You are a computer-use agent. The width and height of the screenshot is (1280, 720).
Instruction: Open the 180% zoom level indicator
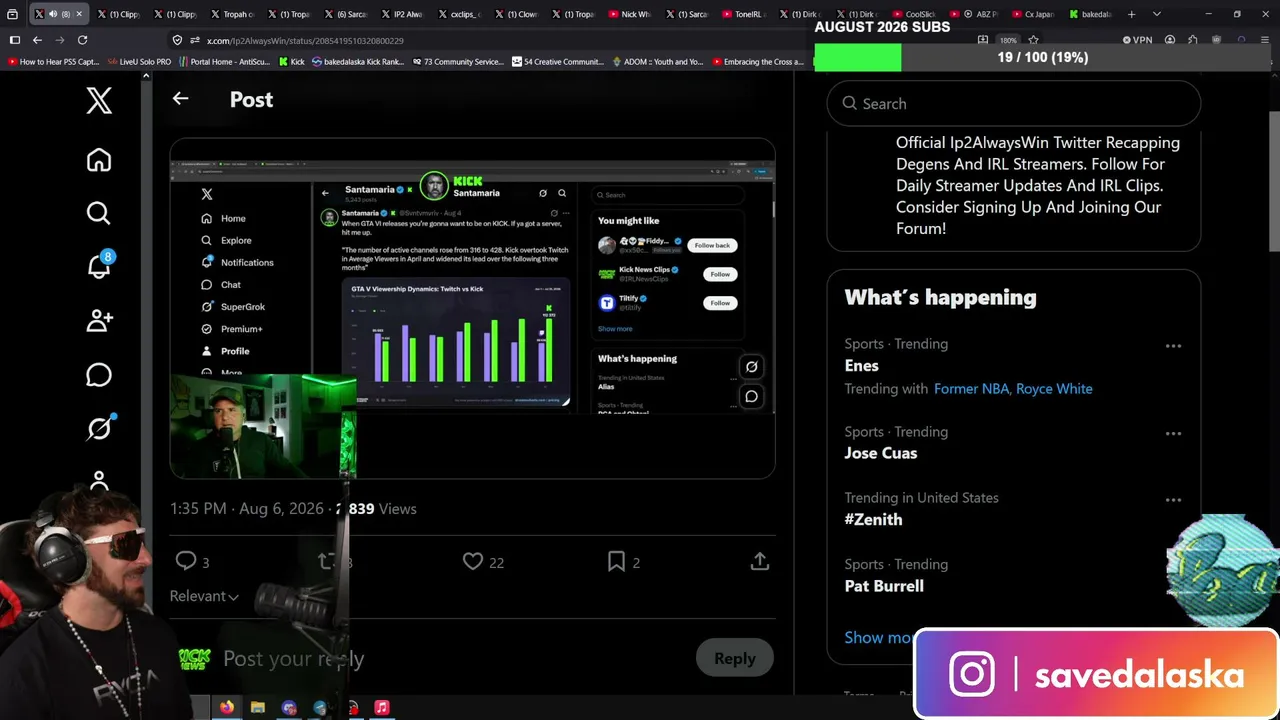point(1008,41)
